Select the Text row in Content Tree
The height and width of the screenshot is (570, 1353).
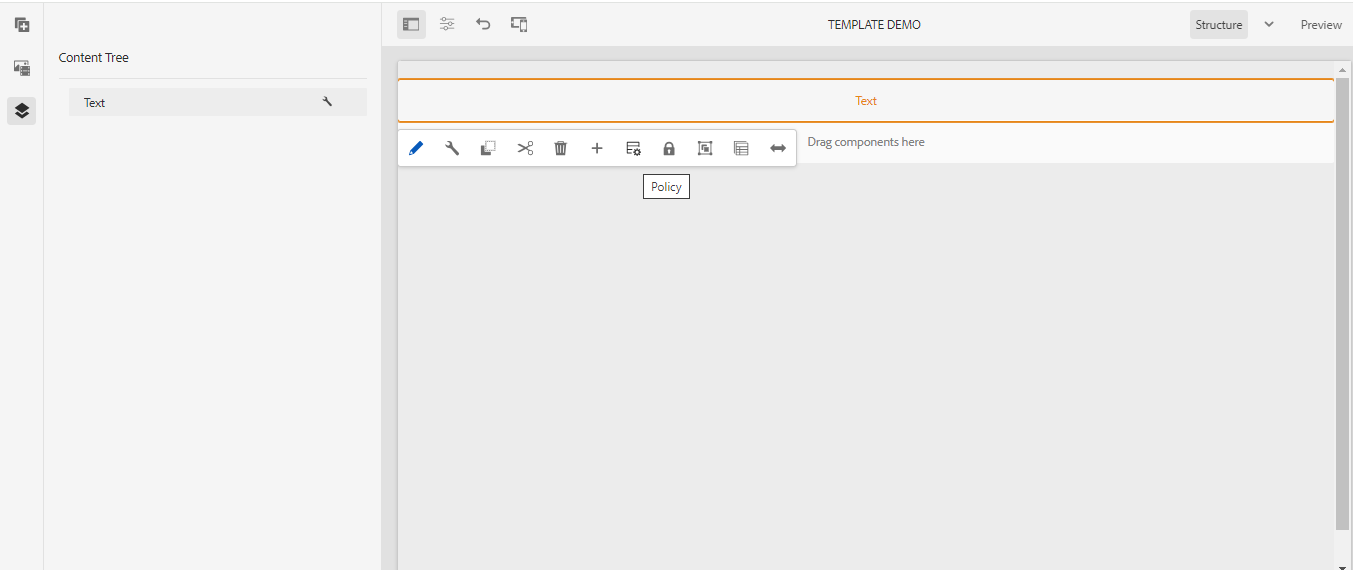(x=218, y=102)
